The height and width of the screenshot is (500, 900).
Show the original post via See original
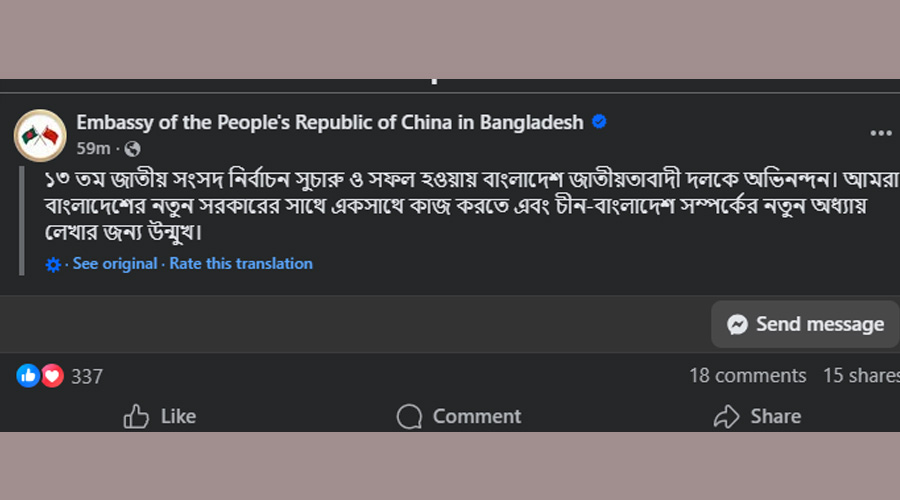click(115, 264)
